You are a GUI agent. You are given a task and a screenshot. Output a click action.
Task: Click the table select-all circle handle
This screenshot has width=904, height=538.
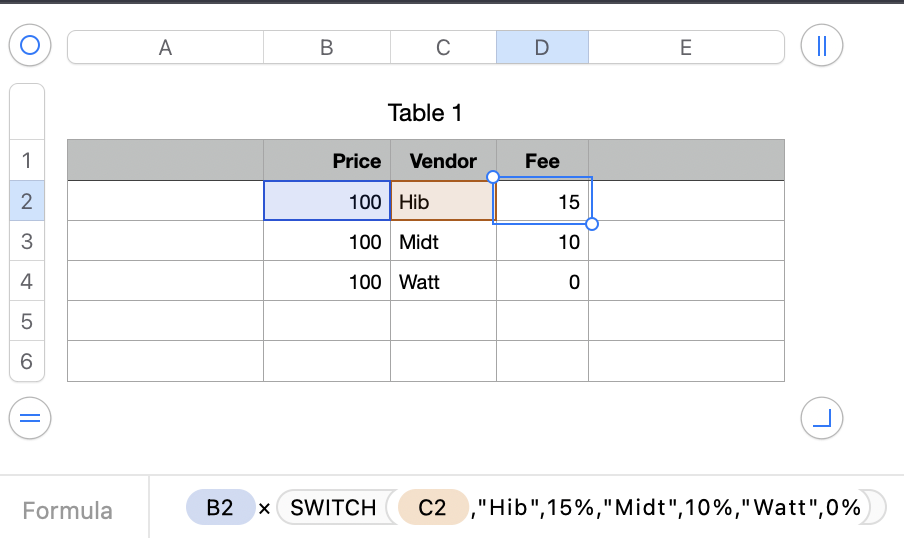(30, 46)
